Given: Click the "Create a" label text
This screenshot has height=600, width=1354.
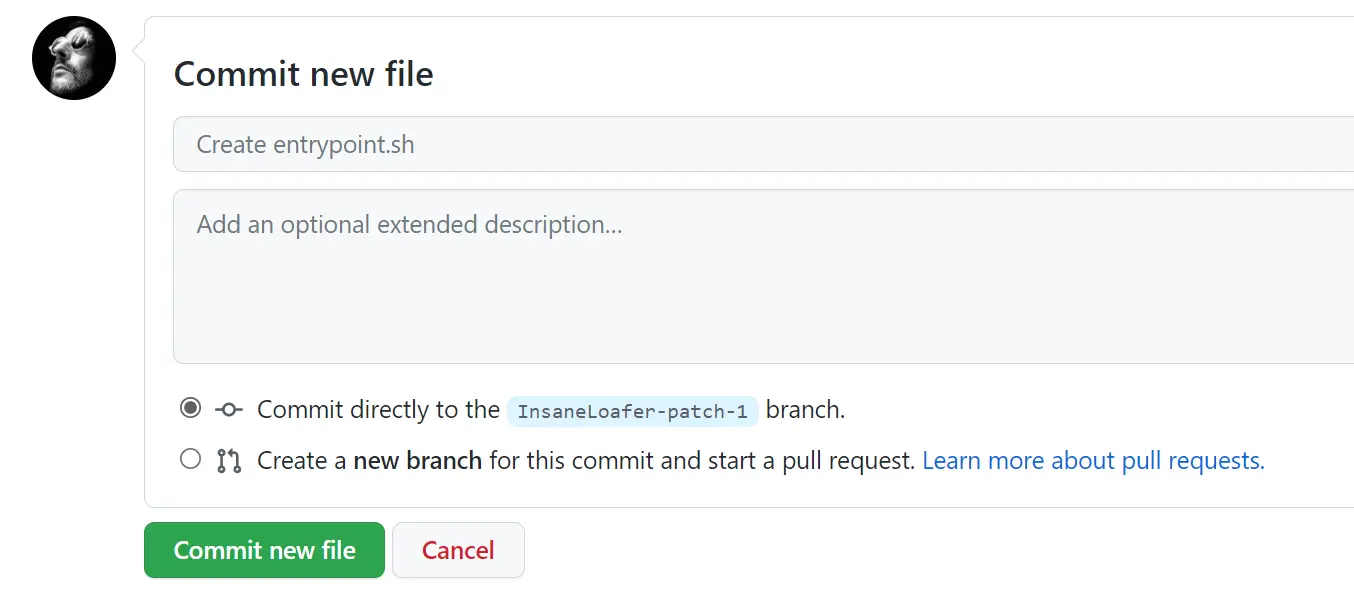Looking at the screenshot, I should [x=301, y=461].
